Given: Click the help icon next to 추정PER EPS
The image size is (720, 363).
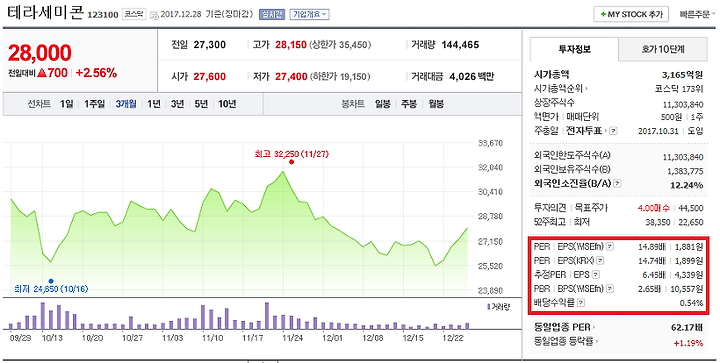Looking at the screenshot, I should [596, 275].
